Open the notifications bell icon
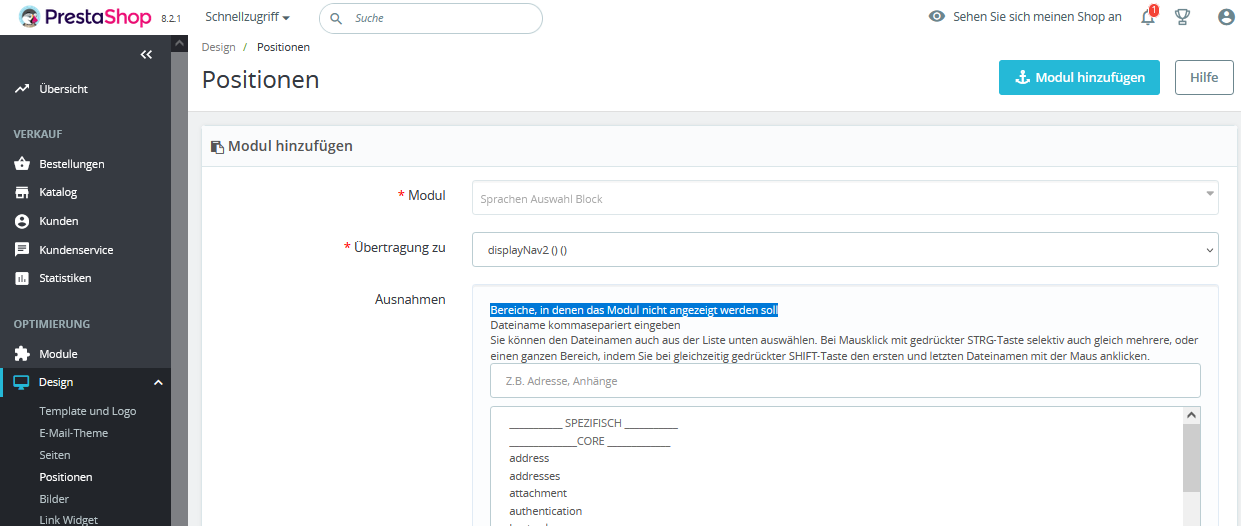Screen dimensions: 1241x526 [1148, 17]
